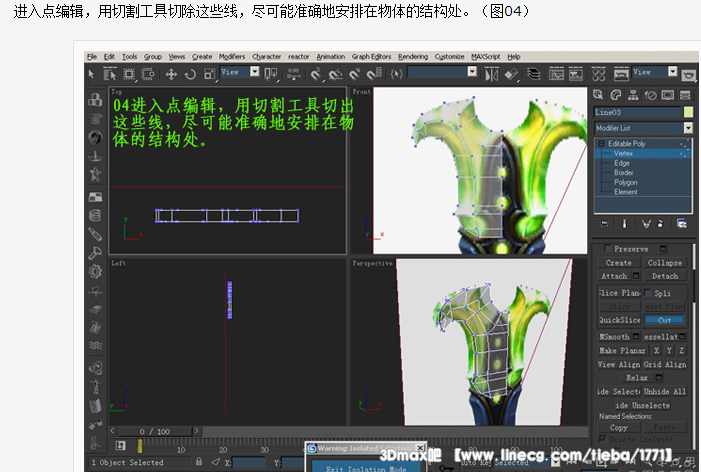Image resolution: width=701 pixels, height=472 pixels.
Task: Open Layer Manager icon
Action: point(533,74)
